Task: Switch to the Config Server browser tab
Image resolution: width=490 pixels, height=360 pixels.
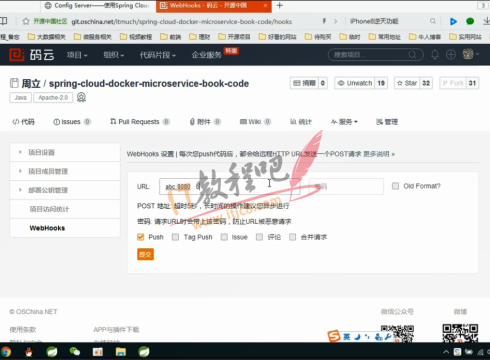Action: [98, 6]
